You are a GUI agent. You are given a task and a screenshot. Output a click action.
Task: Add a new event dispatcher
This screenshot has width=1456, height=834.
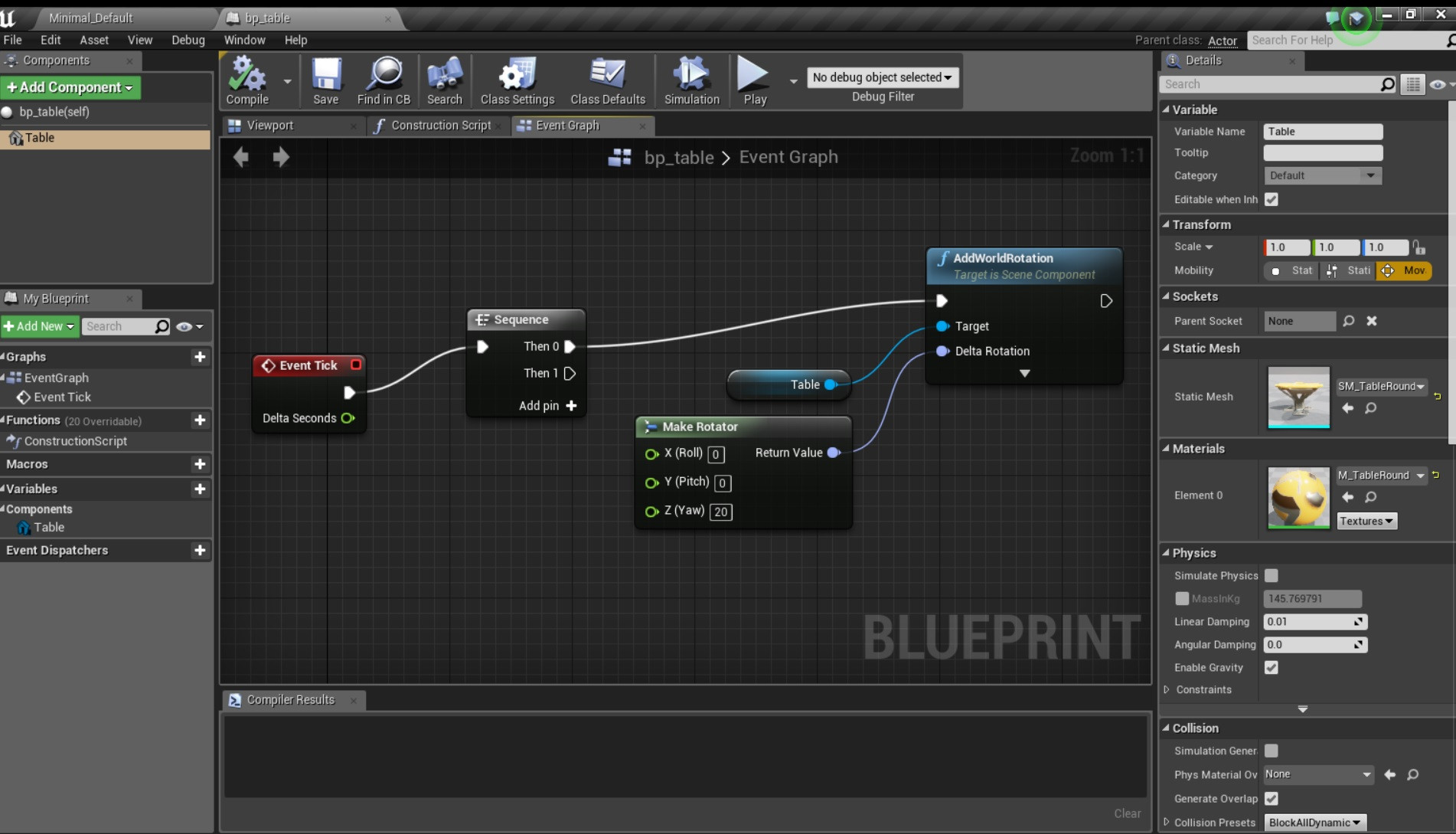click(x=200, y=550)
